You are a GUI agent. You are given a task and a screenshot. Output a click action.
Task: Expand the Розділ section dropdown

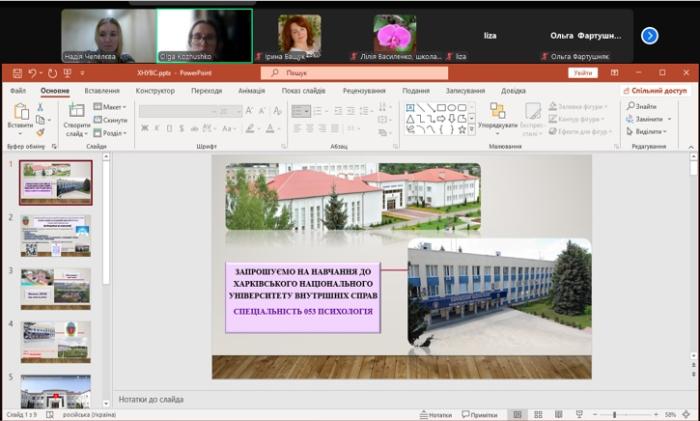click(114, 132)
